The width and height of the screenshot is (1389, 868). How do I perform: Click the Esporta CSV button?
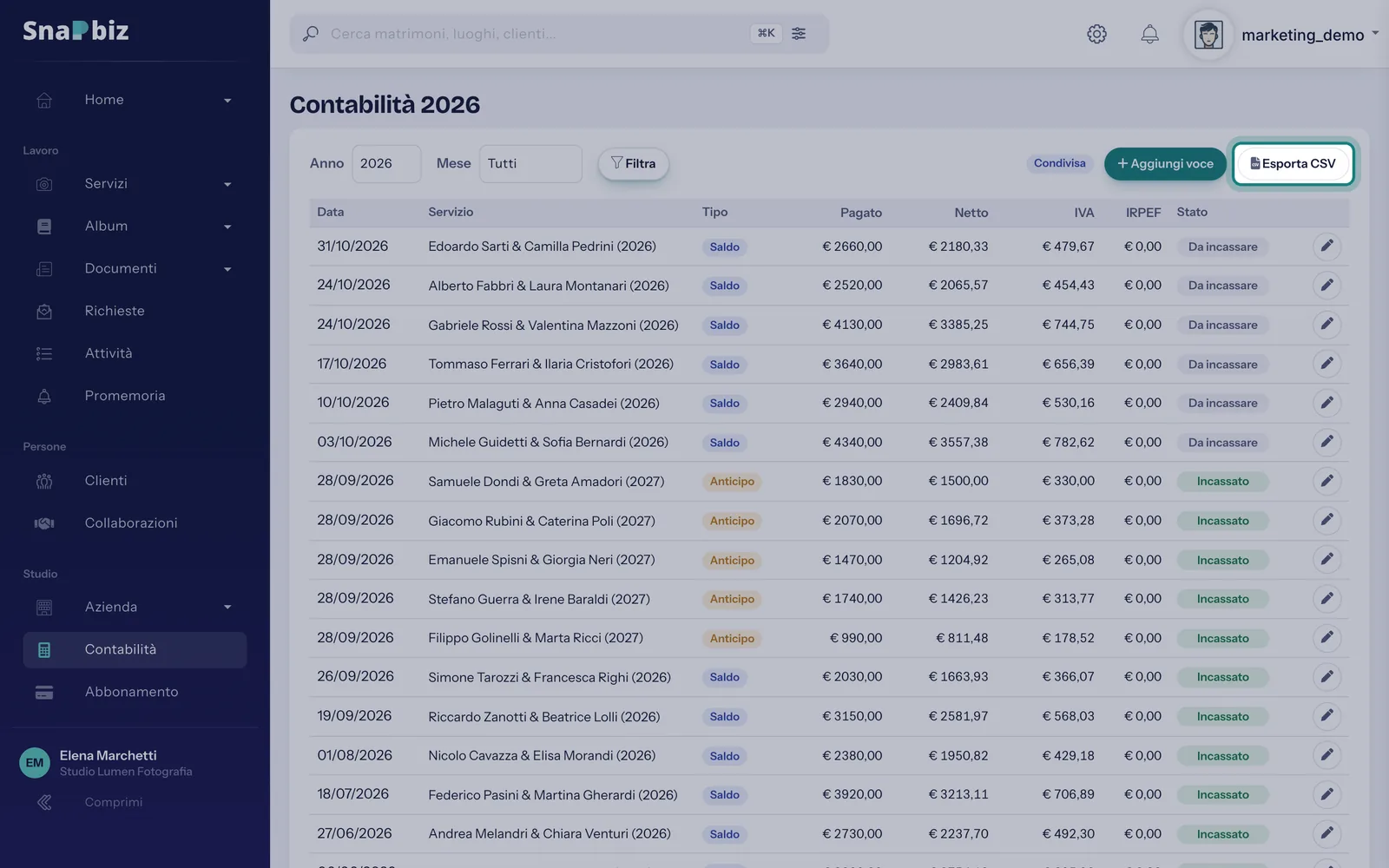pyautogui.click(x=1293, y=163)
